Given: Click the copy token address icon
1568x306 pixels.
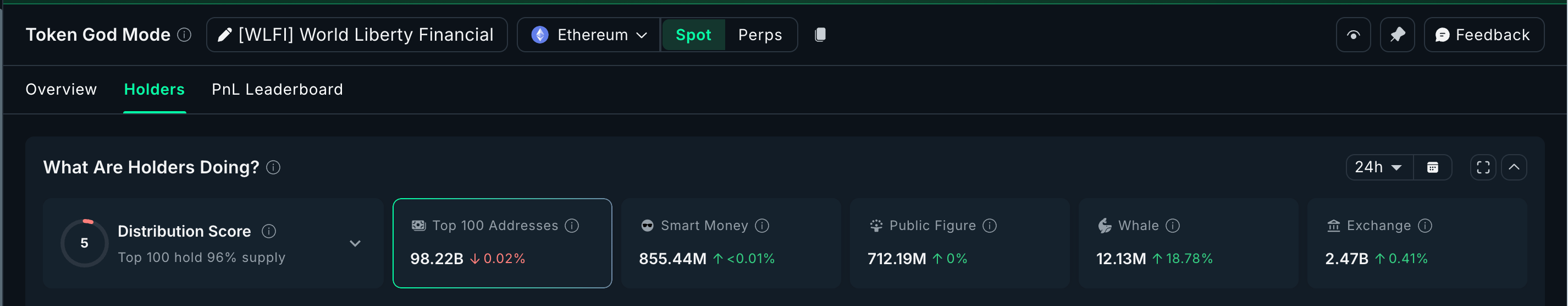Looking at the screenshot, I should 820,35.
